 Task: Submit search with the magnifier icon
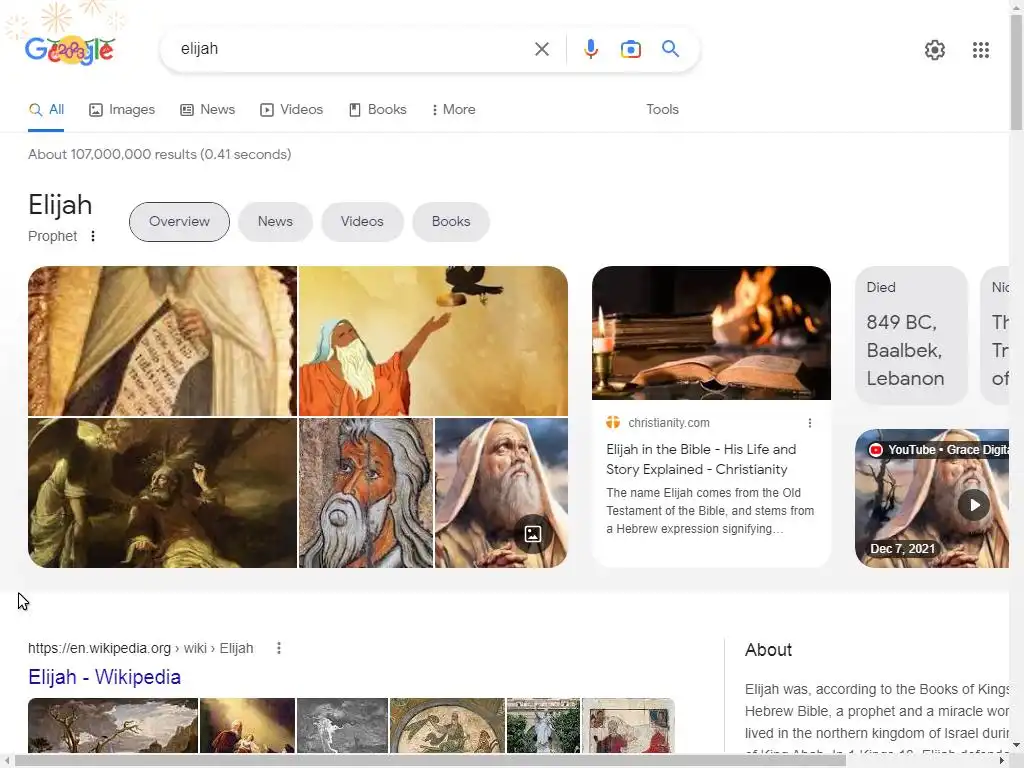[x=670, y=48]
